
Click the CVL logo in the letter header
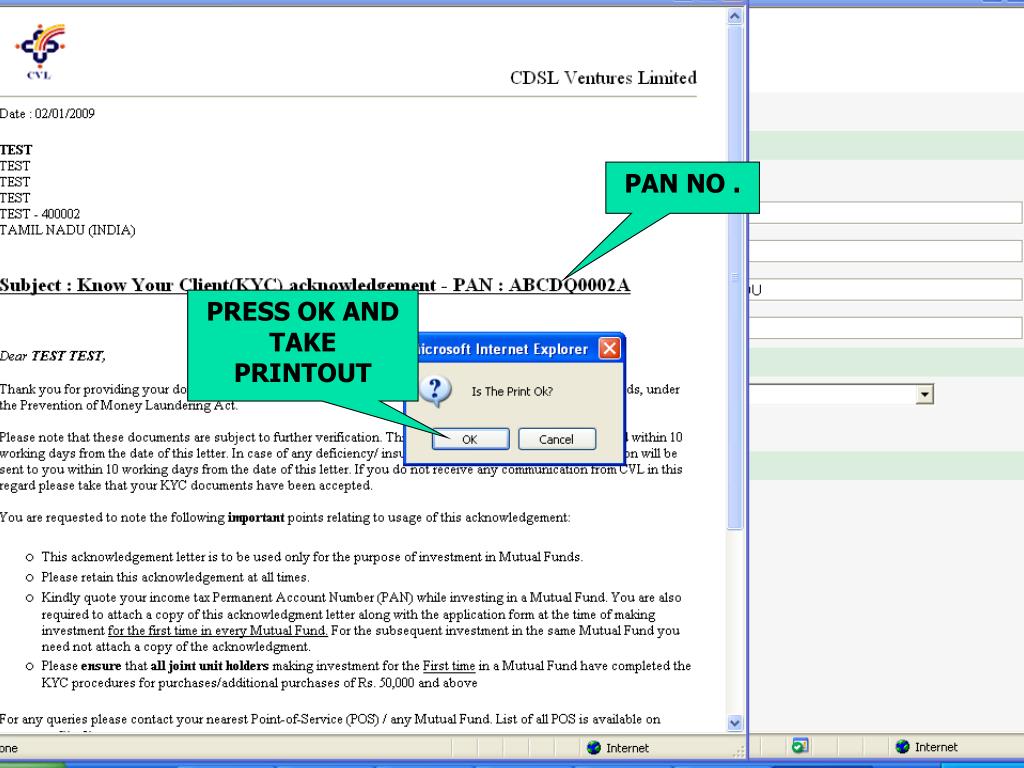pos(40,52)
